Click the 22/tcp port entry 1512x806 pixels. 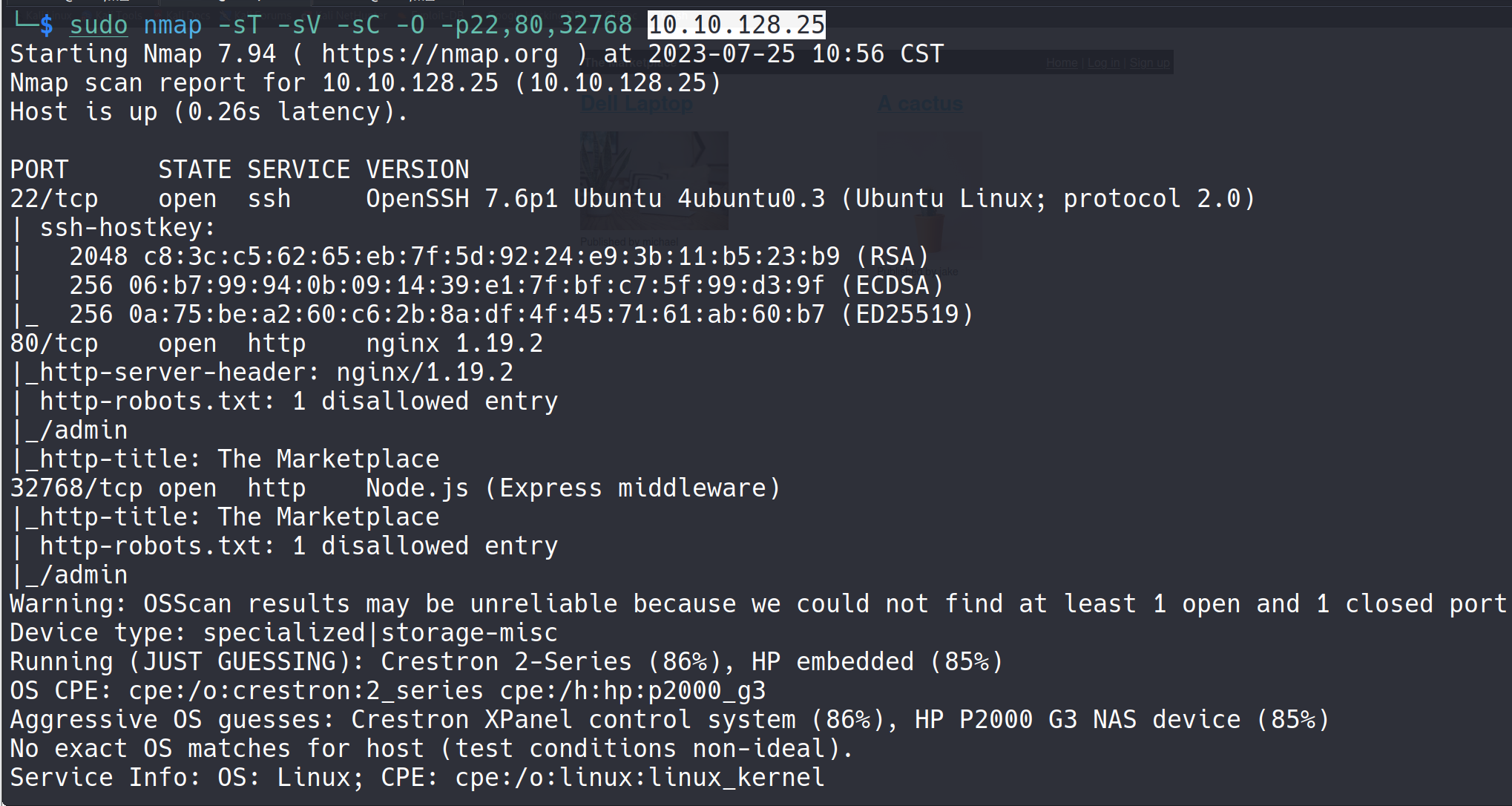point(53,199)
